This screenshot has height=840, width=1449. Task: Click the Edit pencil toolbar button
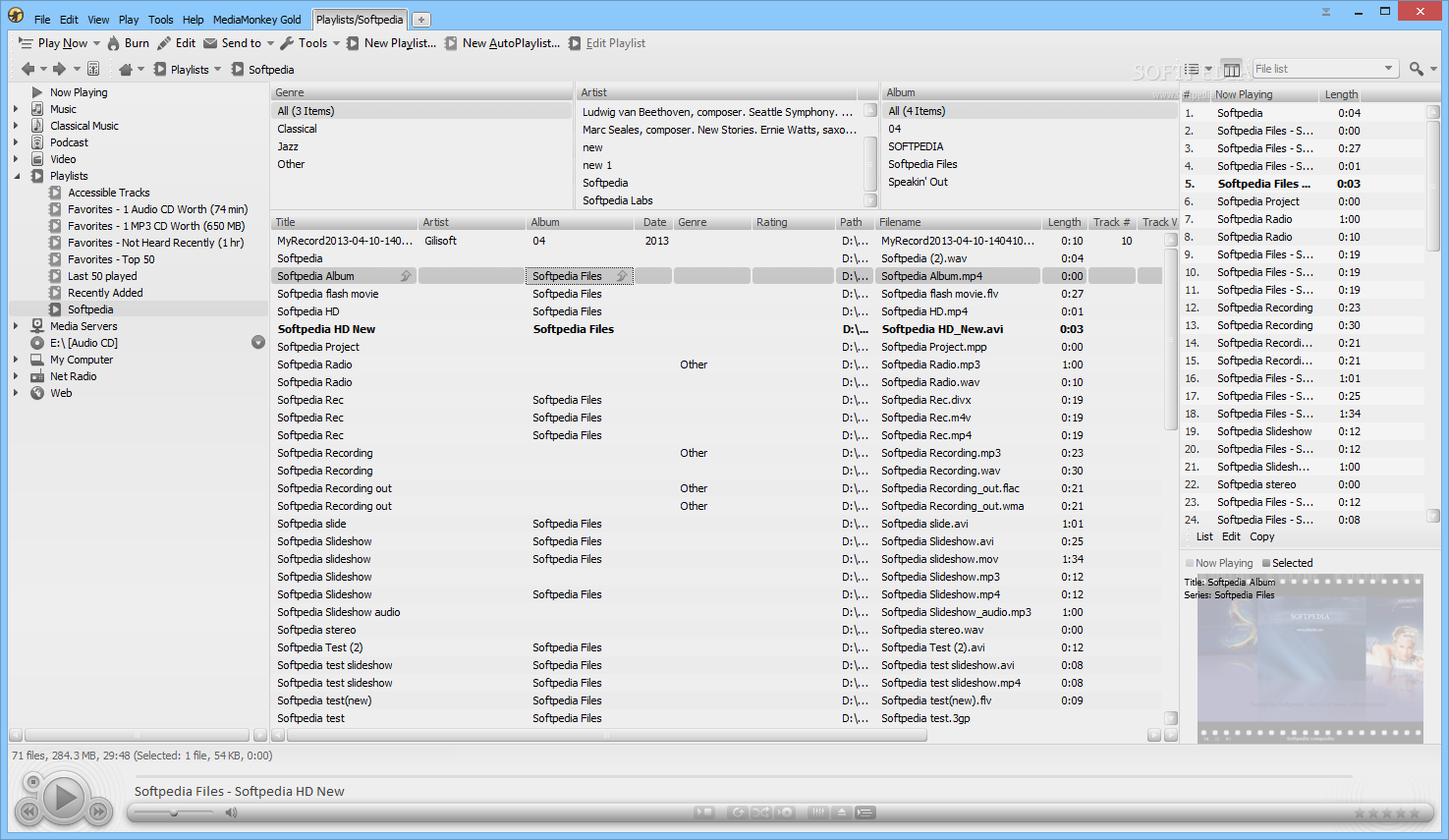click(177, 43)
